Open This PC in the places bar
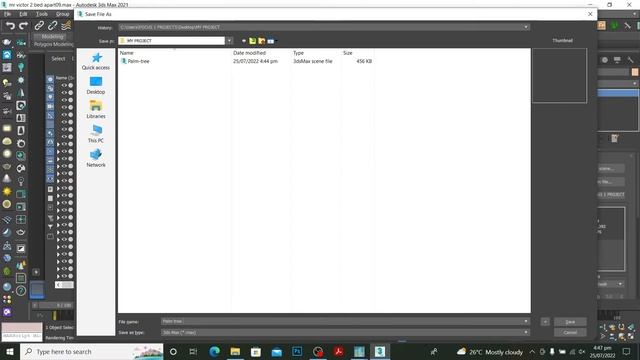The width and height of the screenshot is (640, 360). pos(96,134)
